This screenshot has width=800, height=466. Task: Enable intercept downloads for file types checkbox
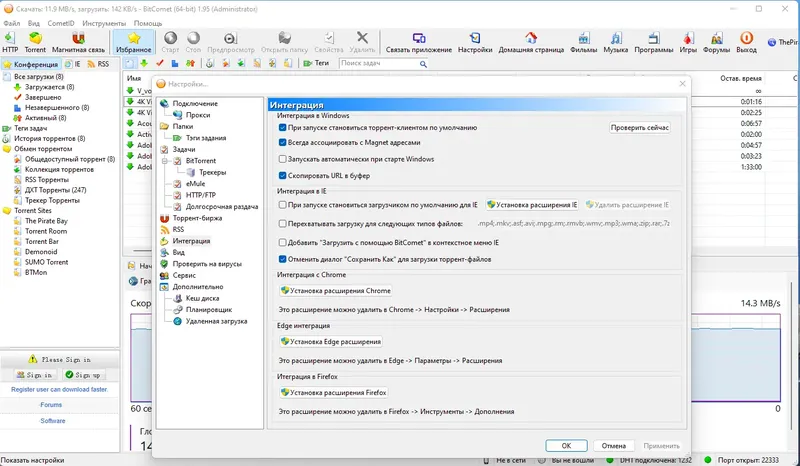(282, 224)
